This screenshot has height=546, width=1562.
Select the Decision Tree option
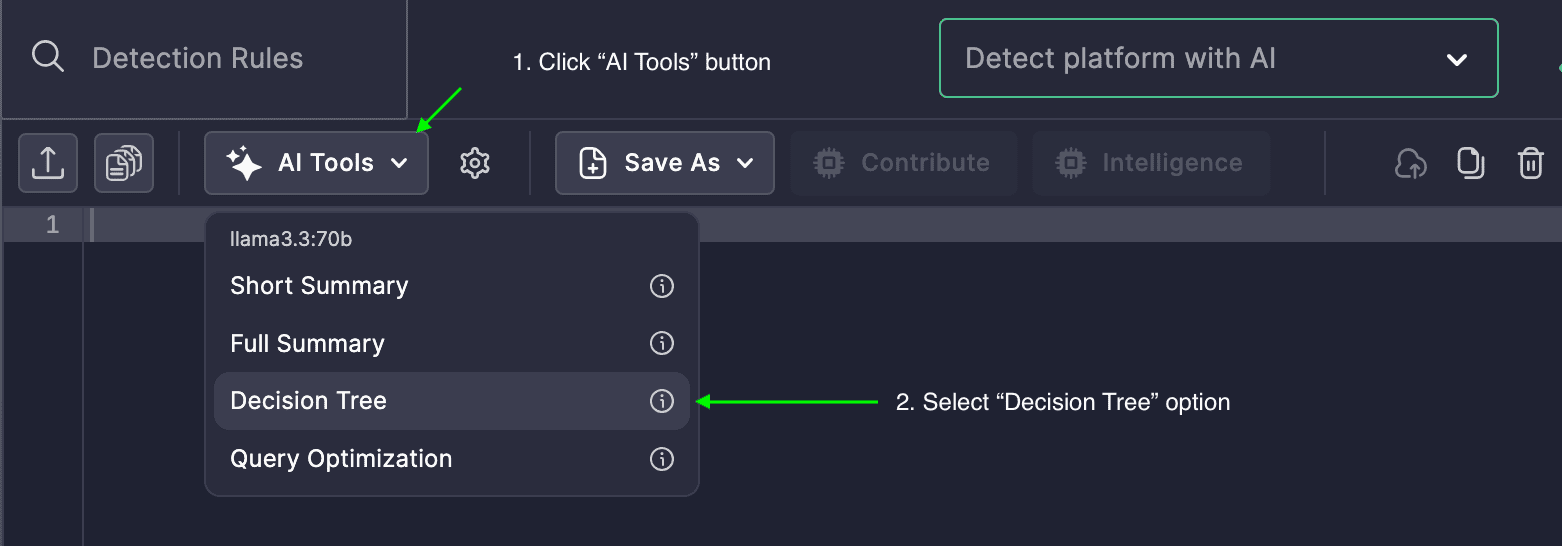point(309,401)
